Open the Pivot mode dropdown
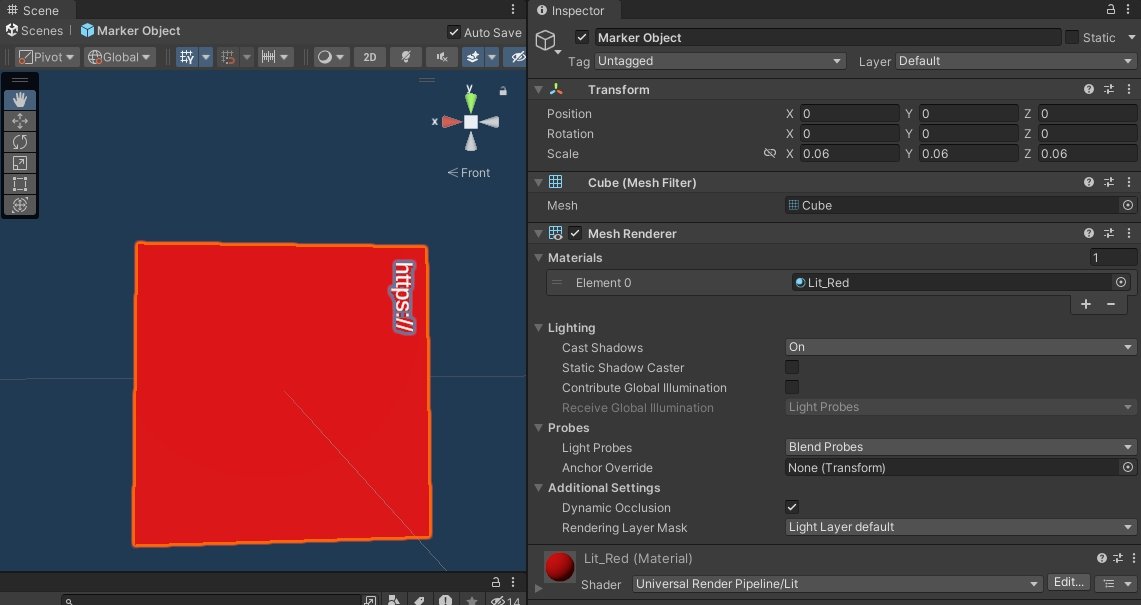 (47, 57)
